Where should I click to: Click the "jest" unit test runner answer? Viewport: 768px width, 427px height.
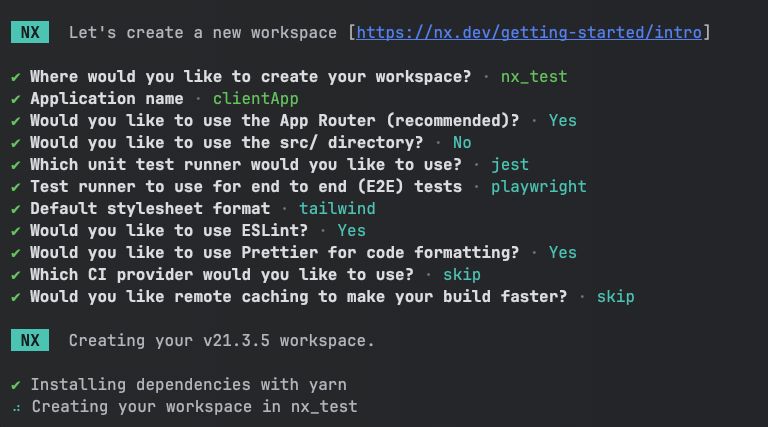coord(510,165)
